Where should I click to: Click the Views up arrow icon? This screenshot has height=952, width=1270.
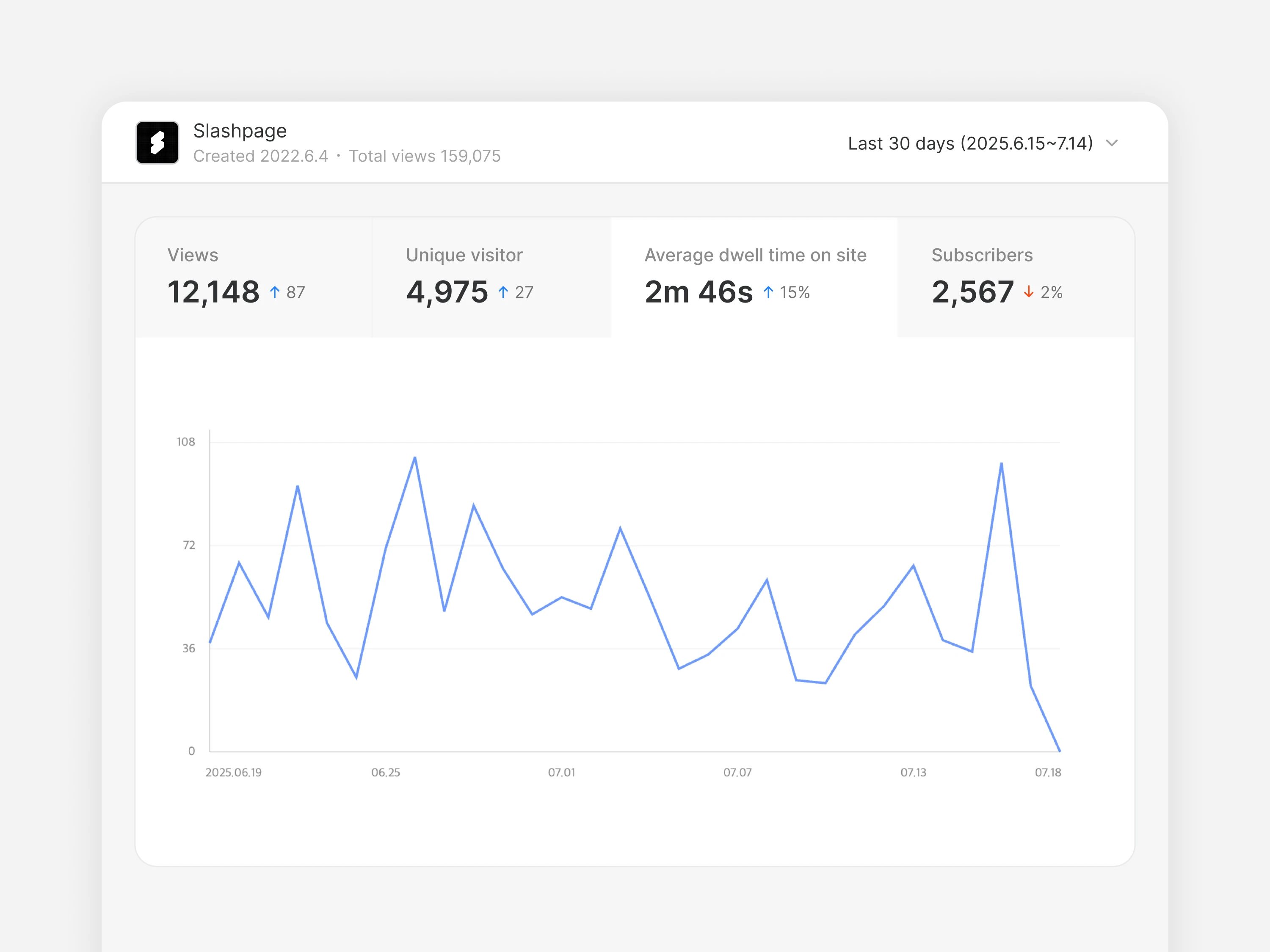point(275,292)
